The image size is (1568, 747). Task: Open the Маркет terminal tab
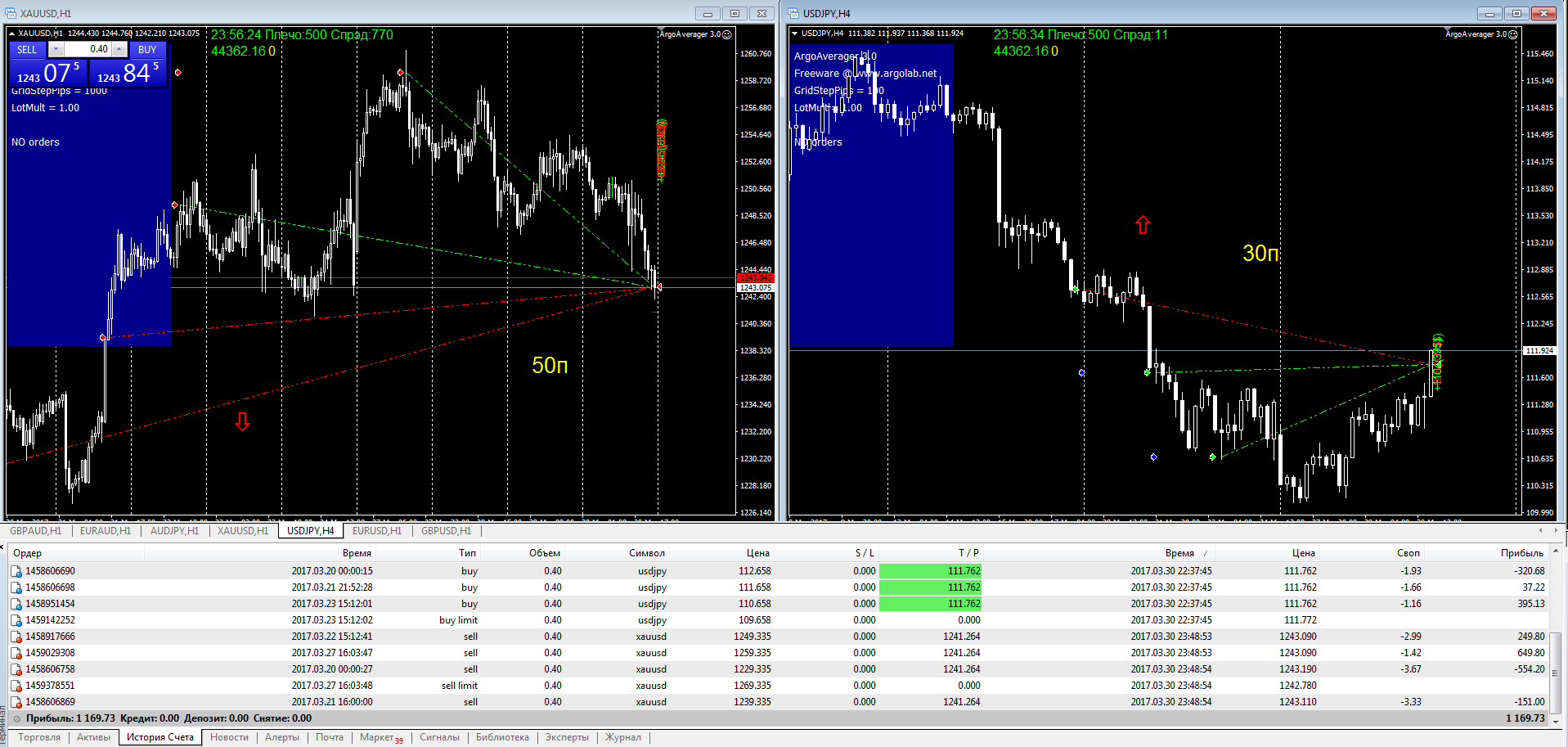[381, 738]
